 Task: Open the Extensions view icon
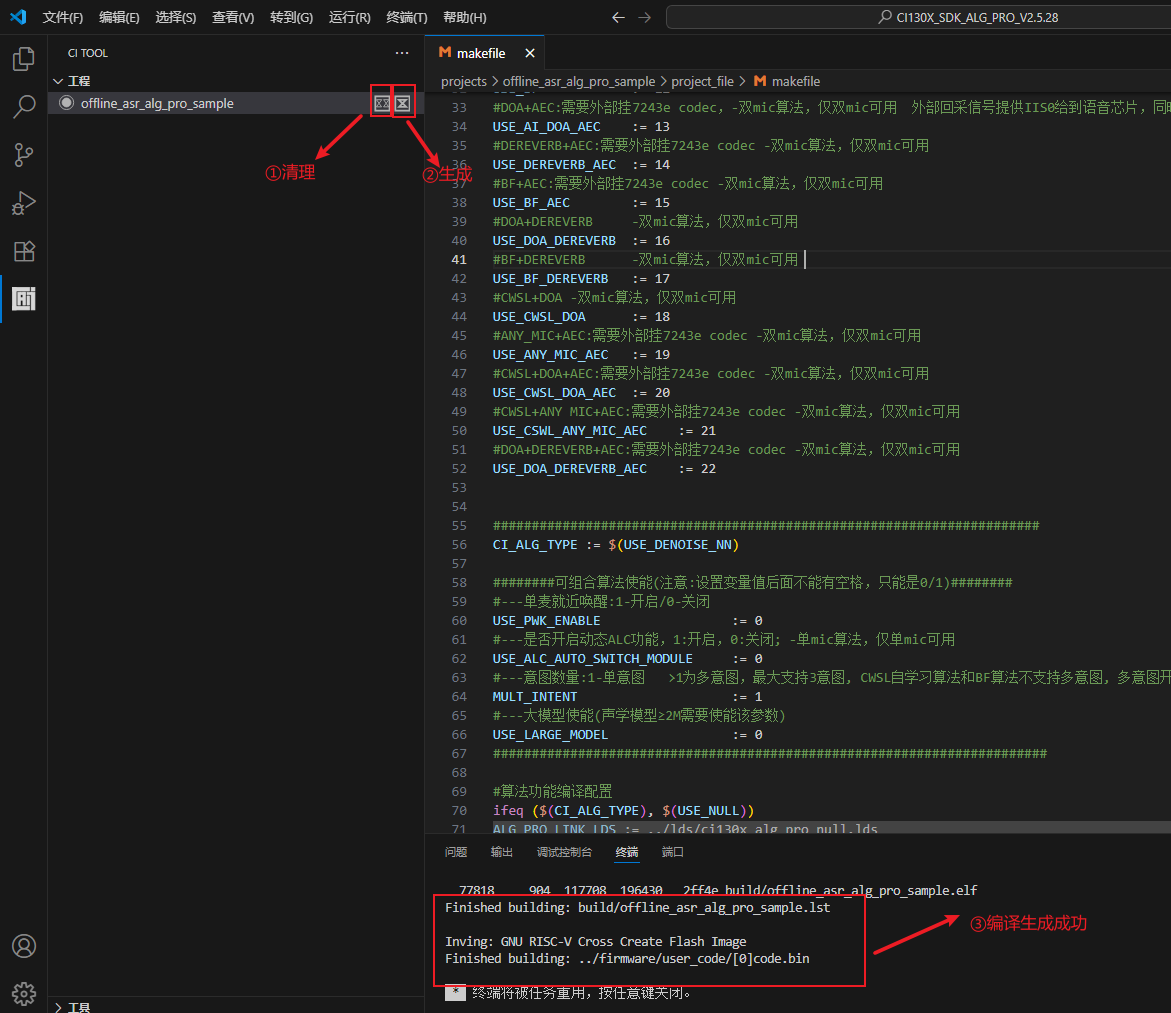click(x=23, y=251)
